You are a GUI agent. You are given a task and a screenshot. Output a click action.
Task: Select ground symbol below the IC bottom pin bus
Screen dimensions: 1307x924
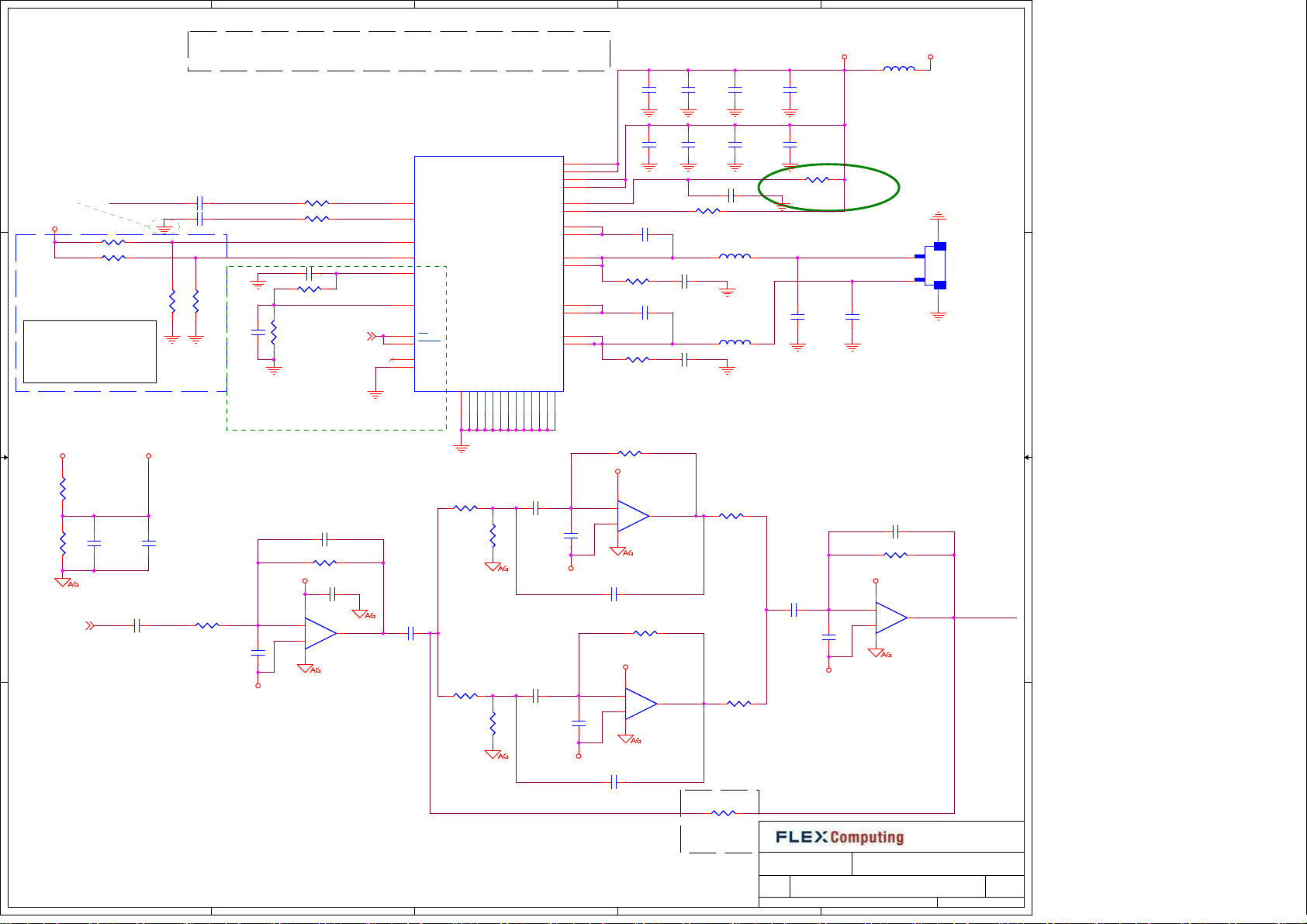point(462,448)
